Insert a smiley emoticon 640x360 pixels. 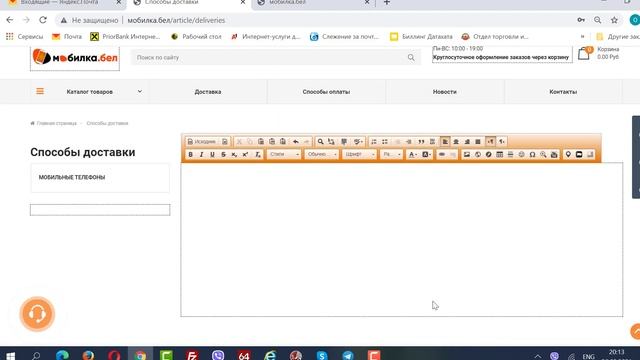(x=522, y=155)
